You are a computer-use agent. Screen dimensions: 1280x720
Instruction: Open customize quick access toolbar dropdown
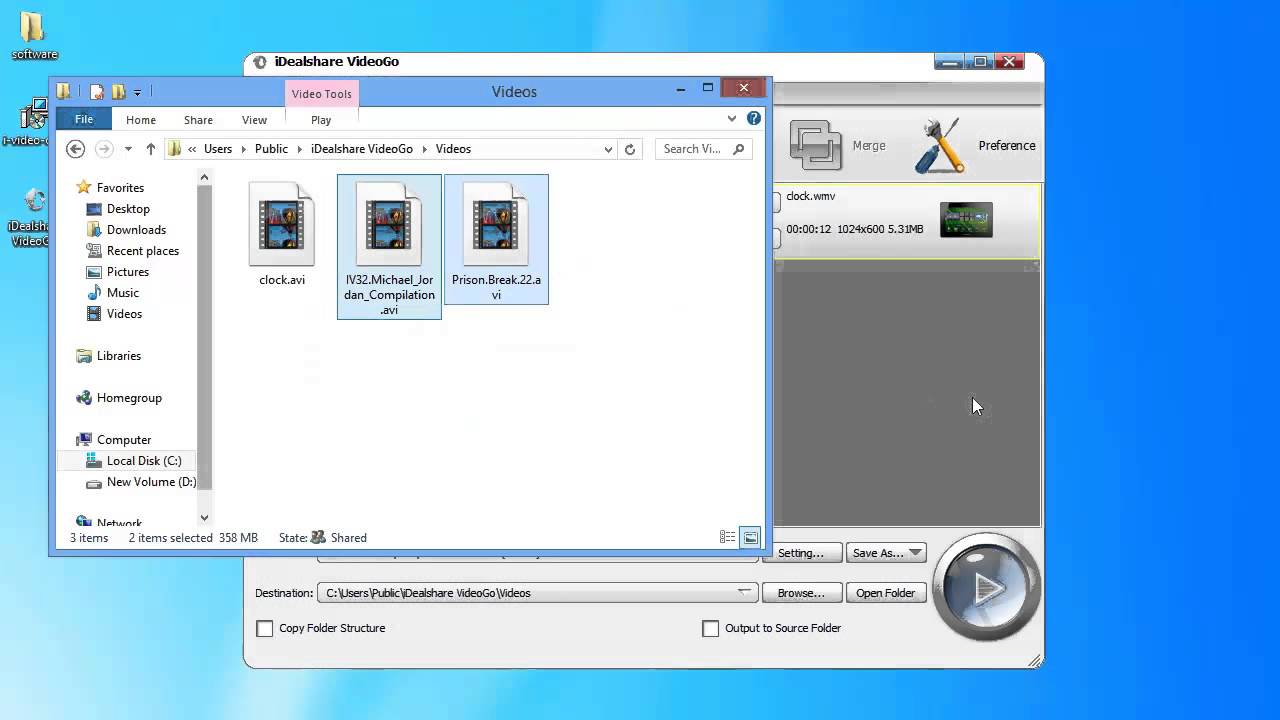(137, 92)
